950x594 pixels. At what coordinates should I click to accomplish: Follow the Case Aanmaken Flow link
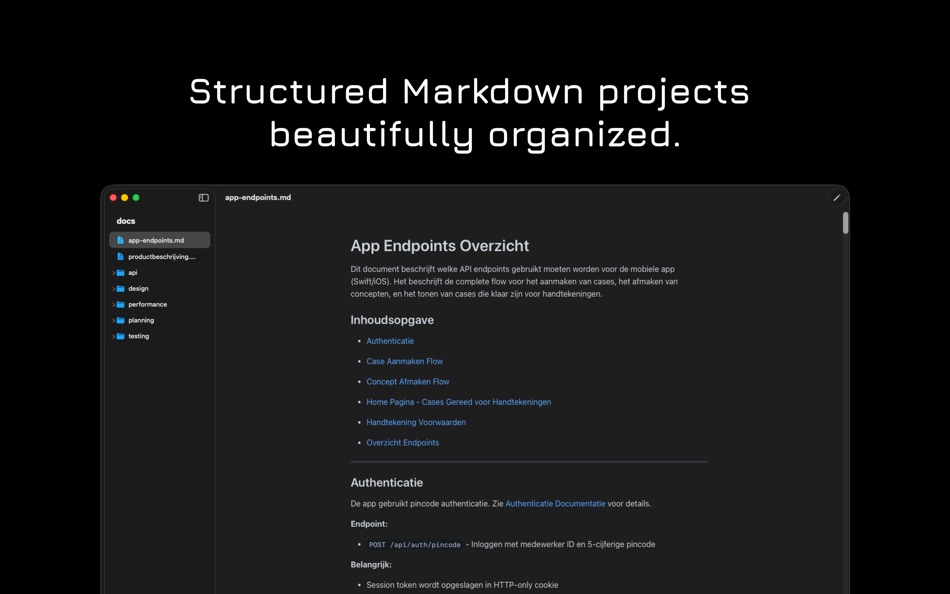pos(404,361)
